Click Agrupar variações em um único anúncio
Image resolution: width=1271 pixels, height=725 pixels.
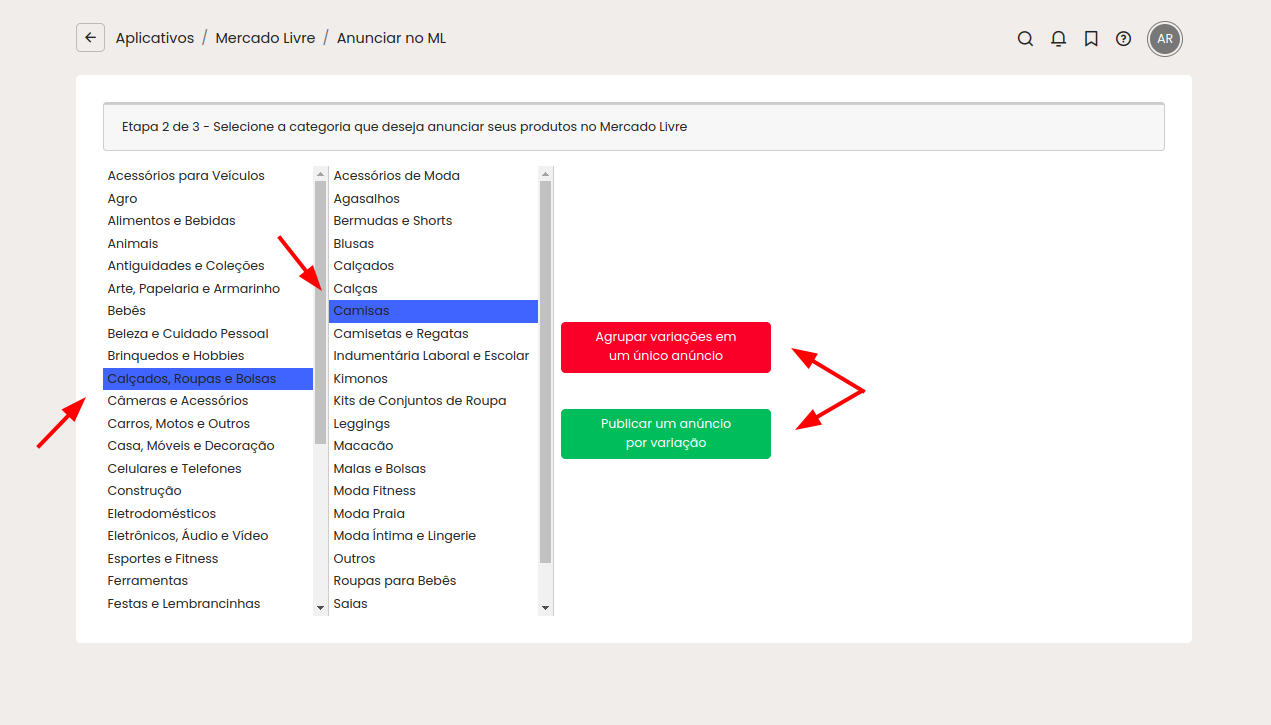pyautogui.click(x=666, y=347)
